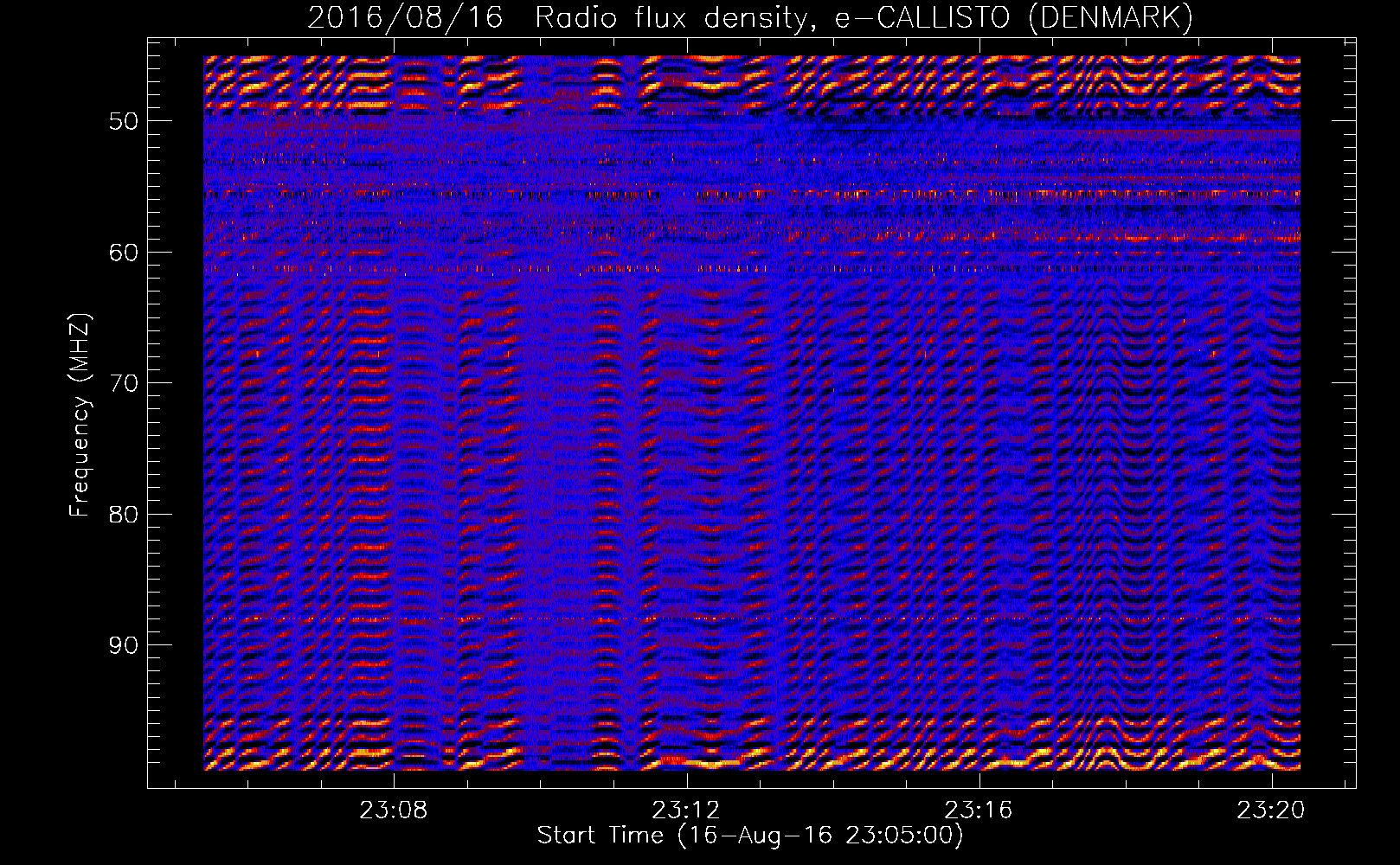This screenshot has height=865, width=1400.
Task: Click the Frequency (MHZ) axis label
Action: click(x=80, y=415)
